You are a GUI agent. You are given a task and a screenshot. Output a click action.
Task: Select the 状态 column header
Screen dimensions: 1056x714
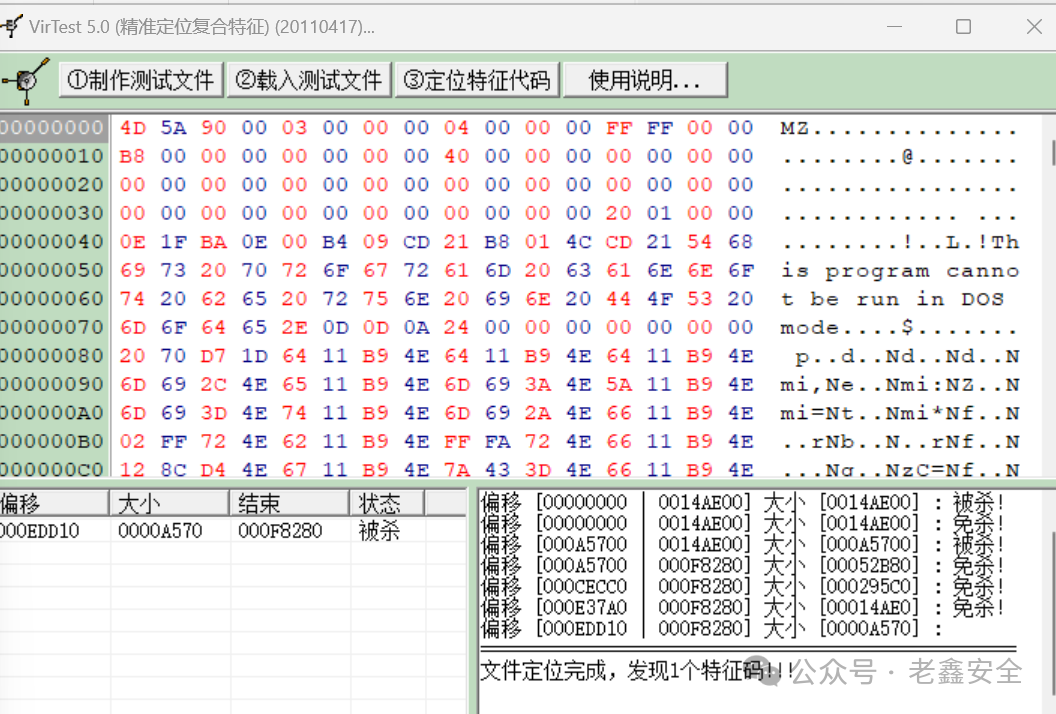(387, 503)
